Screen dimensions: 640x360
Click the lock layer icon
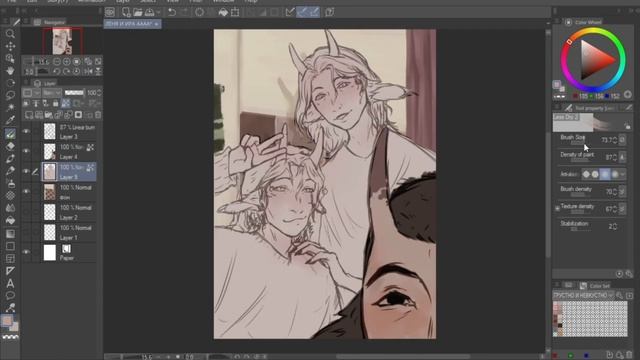(56, 104)
